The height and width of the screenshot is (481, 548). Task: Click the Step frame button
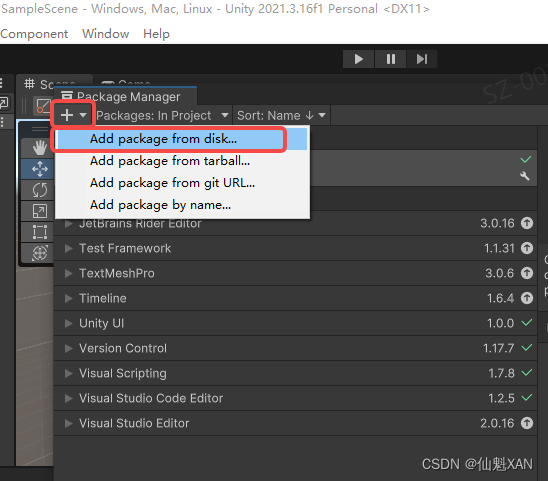[x=422, y=59]
